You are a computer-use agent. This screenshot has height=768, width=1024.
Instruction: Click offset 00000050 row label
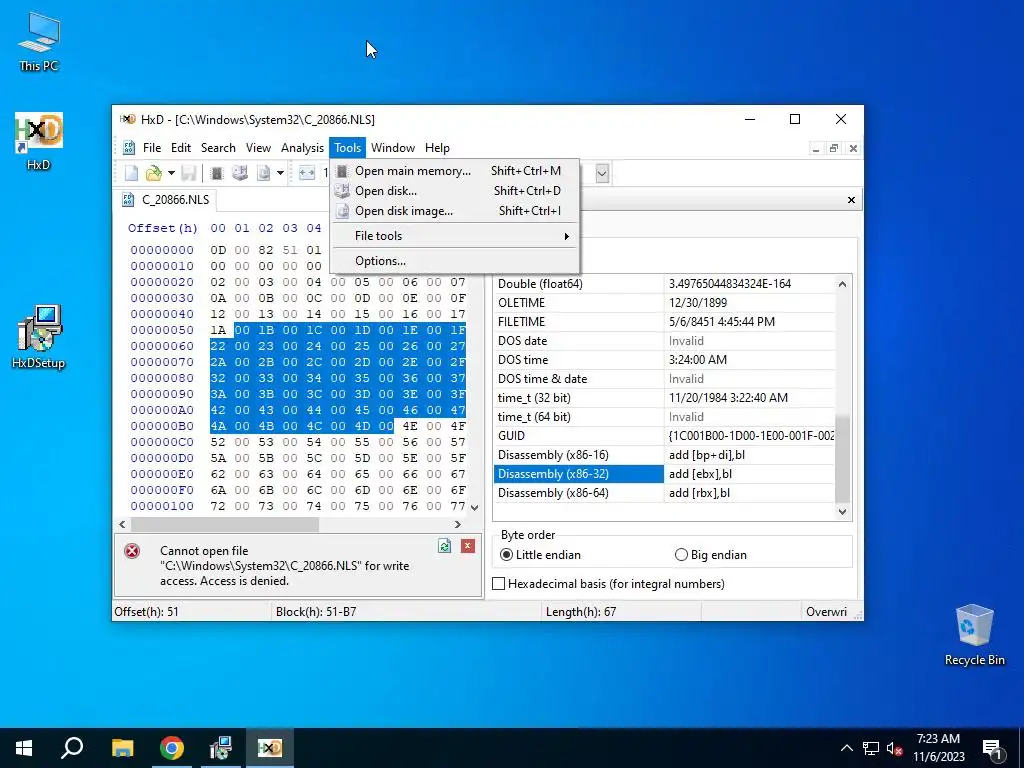(x=162, y=330)
